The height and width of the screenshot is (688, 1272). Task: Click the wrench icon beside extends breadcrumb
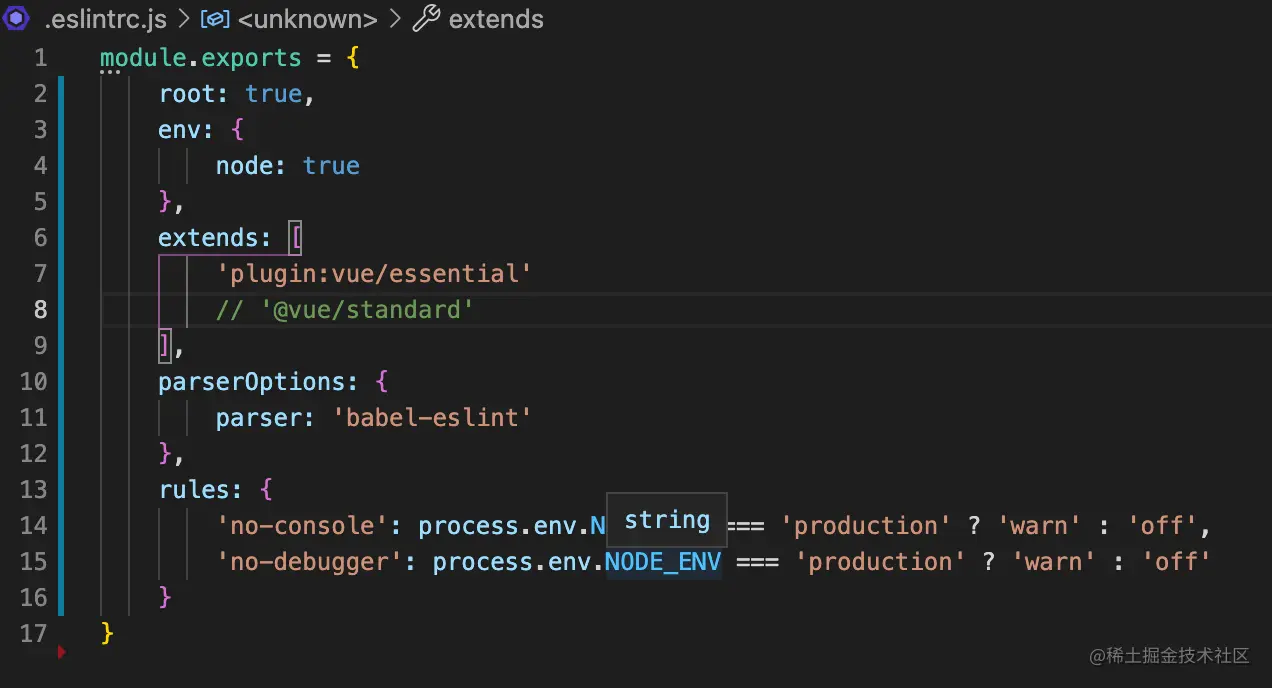coord(426,19)
